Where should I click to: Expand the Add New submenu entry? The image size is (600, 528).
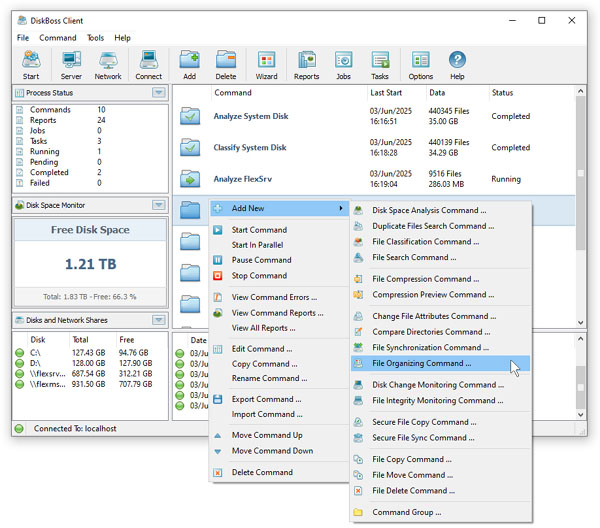pyautogui.click(x=279, y=209)
